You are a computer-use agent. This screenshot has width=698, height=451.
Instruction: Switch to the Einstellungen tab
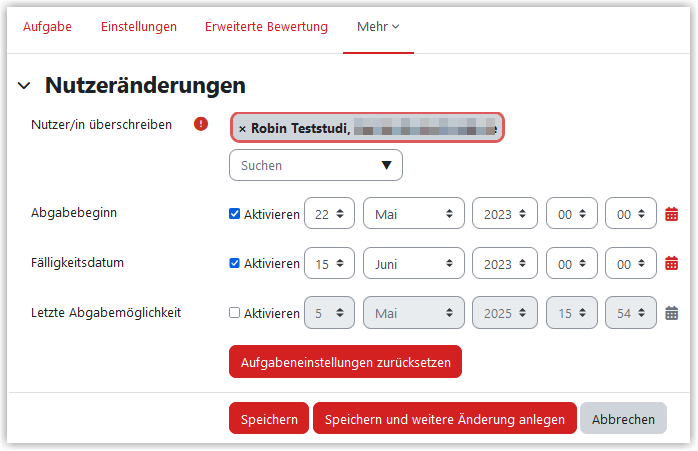139,27
